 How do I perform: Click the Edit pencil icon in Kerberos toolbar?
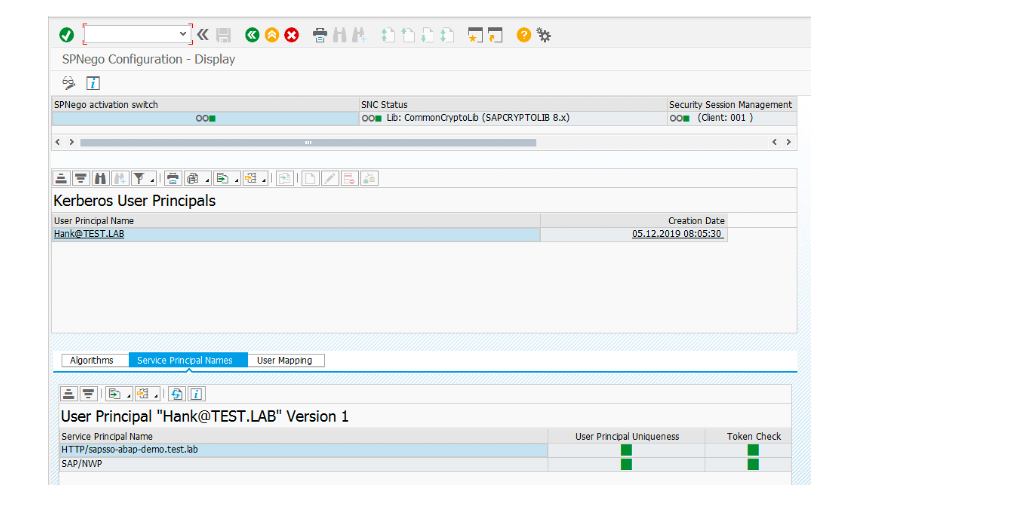(x=330, y=178)
